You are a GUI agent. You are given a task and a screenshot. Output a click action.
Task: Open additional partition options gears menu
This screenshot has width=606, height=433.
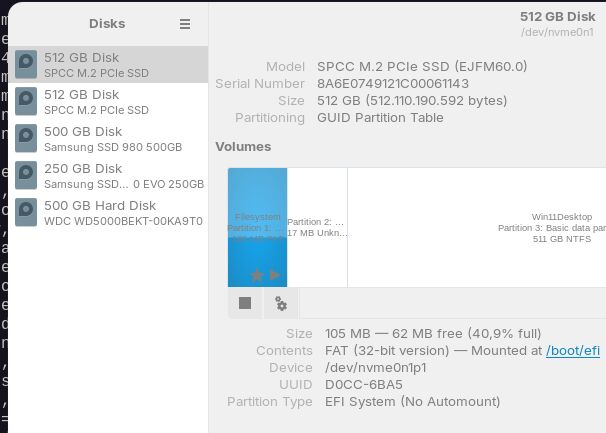tap(281, 303)
